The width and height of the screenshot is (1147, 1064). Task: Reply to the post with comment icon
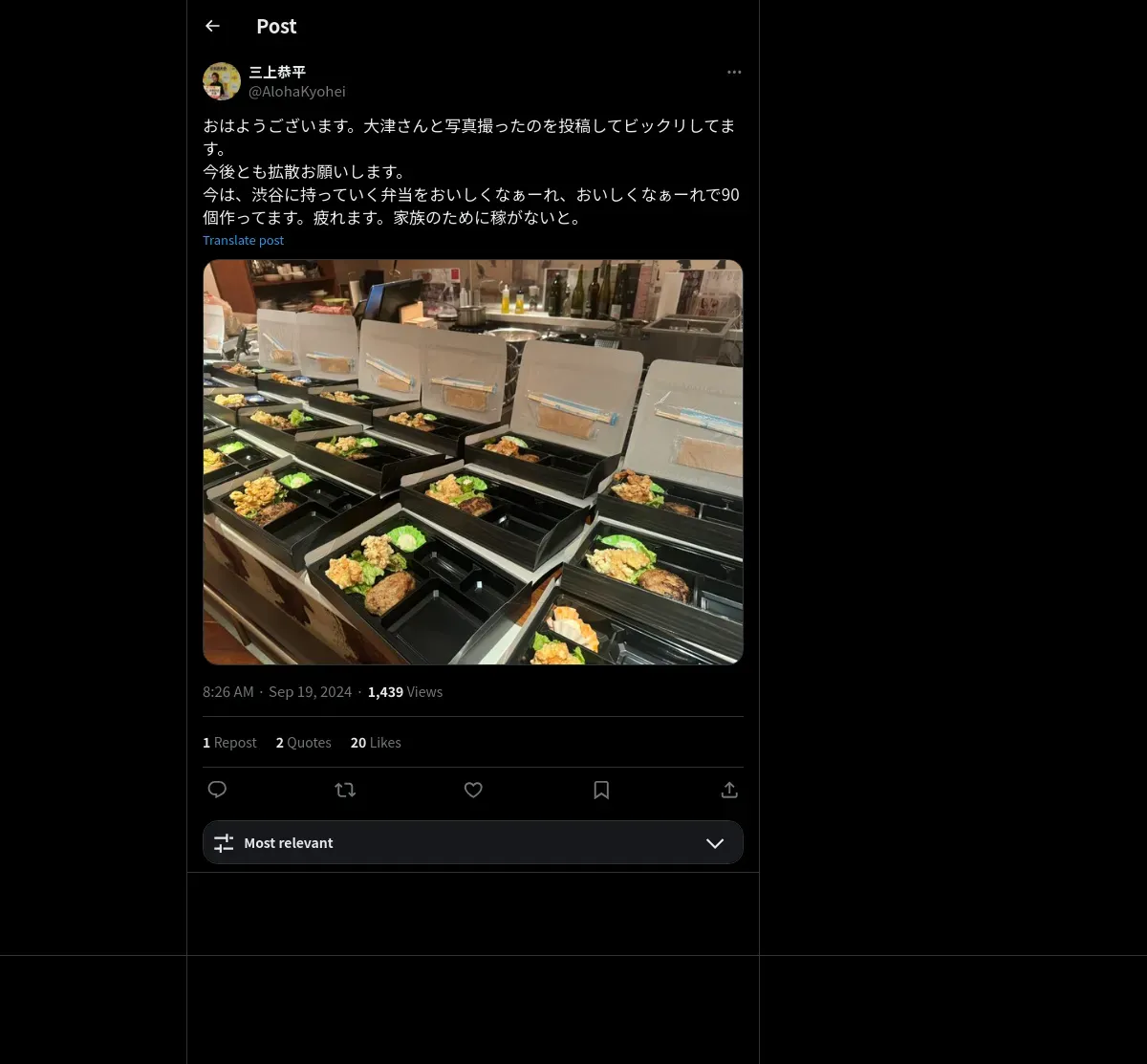click(x=217, y=790)
